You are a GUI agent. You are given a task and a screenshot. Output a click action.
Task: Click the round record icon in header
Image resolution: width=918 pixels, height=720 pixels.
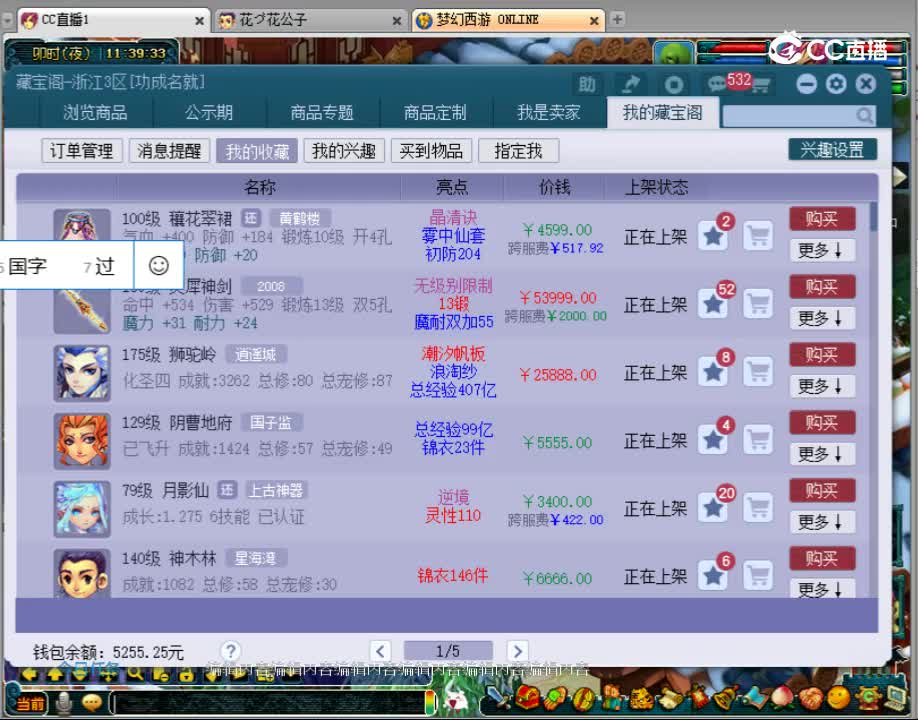click(x=674, y=85)
